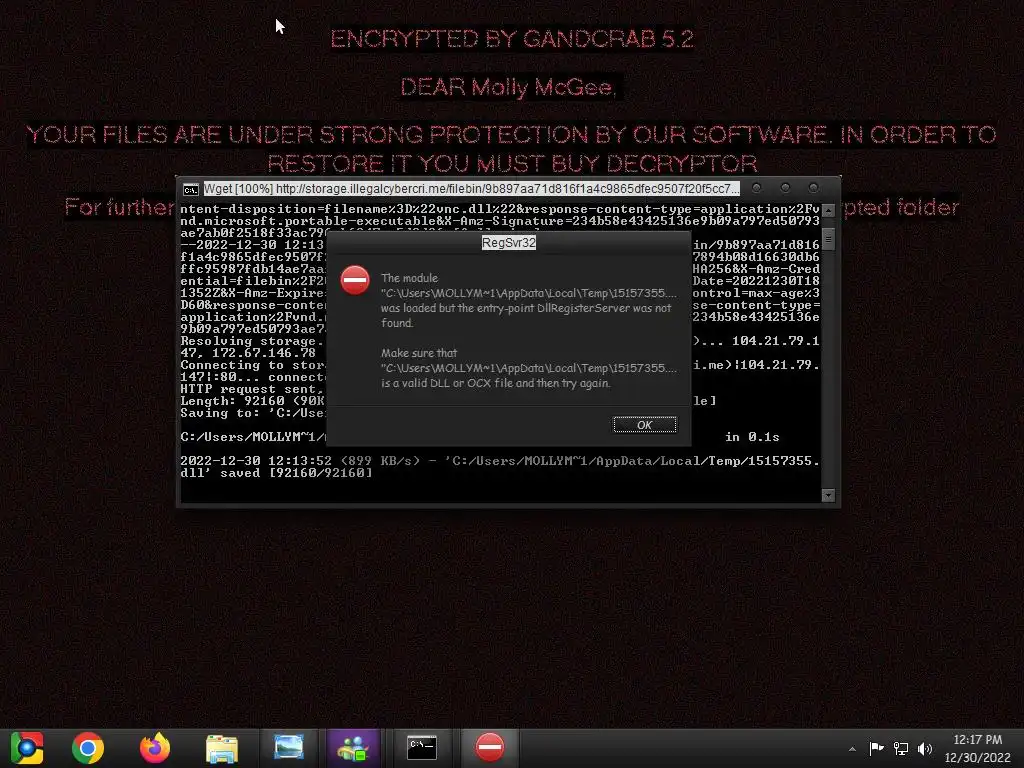Open the Action Center flag icon
The image size is (1024, 768).
click(x=876, y=748)
